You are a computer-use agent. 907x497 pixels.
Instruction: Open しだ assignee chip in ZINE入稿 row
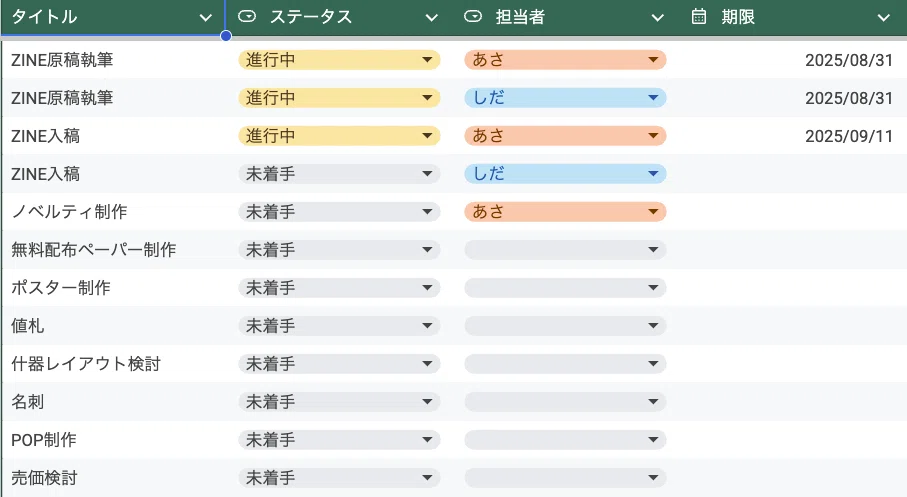point(565,174)
